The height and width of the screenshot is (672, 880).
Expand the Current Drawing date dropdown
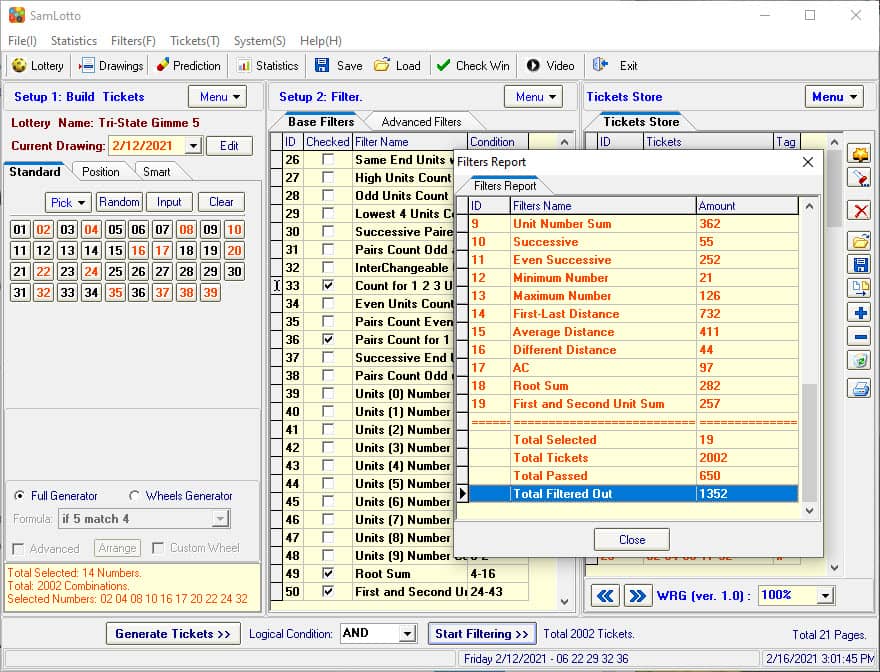[x=193, y=146]
